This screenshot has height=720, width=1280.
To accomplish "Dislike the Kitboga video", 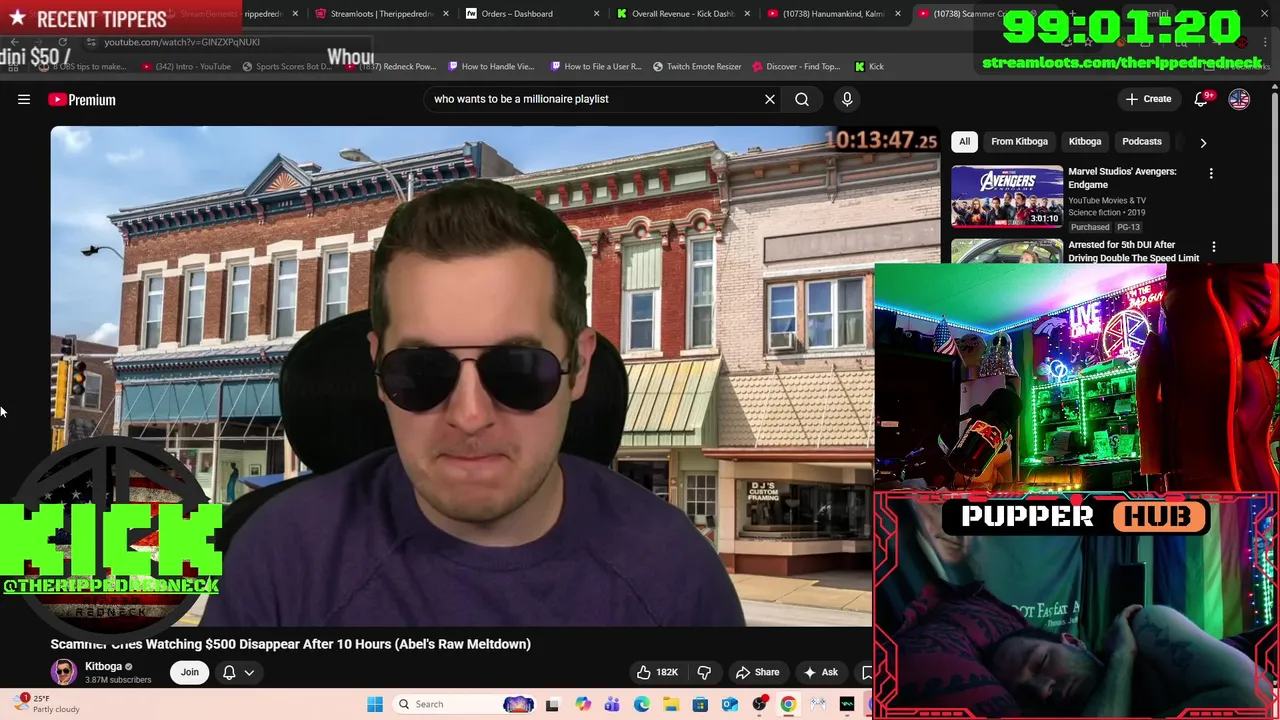I will pos(704,672).
